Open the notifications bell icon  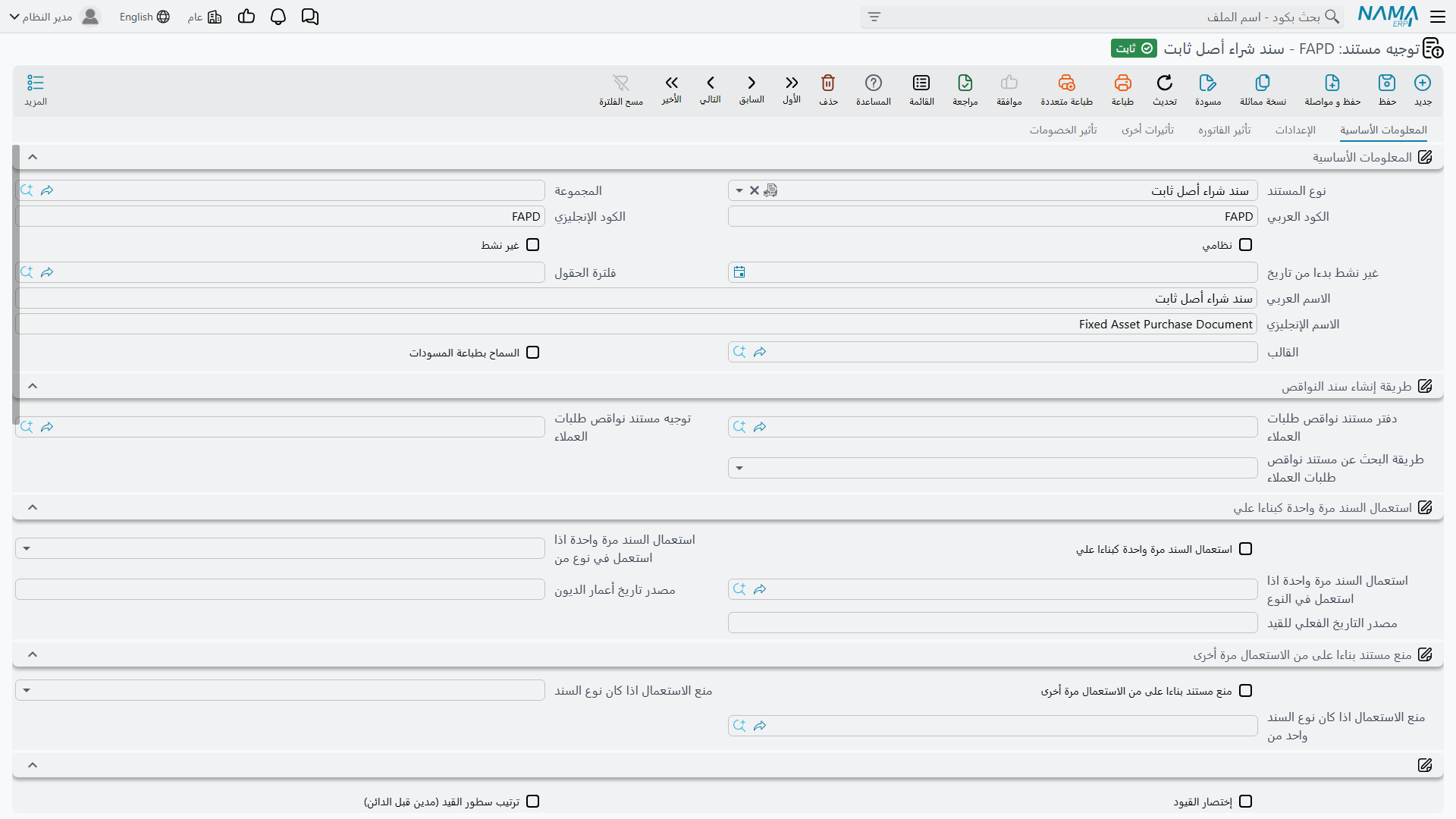pyautogui.click(x=278, y=17)
